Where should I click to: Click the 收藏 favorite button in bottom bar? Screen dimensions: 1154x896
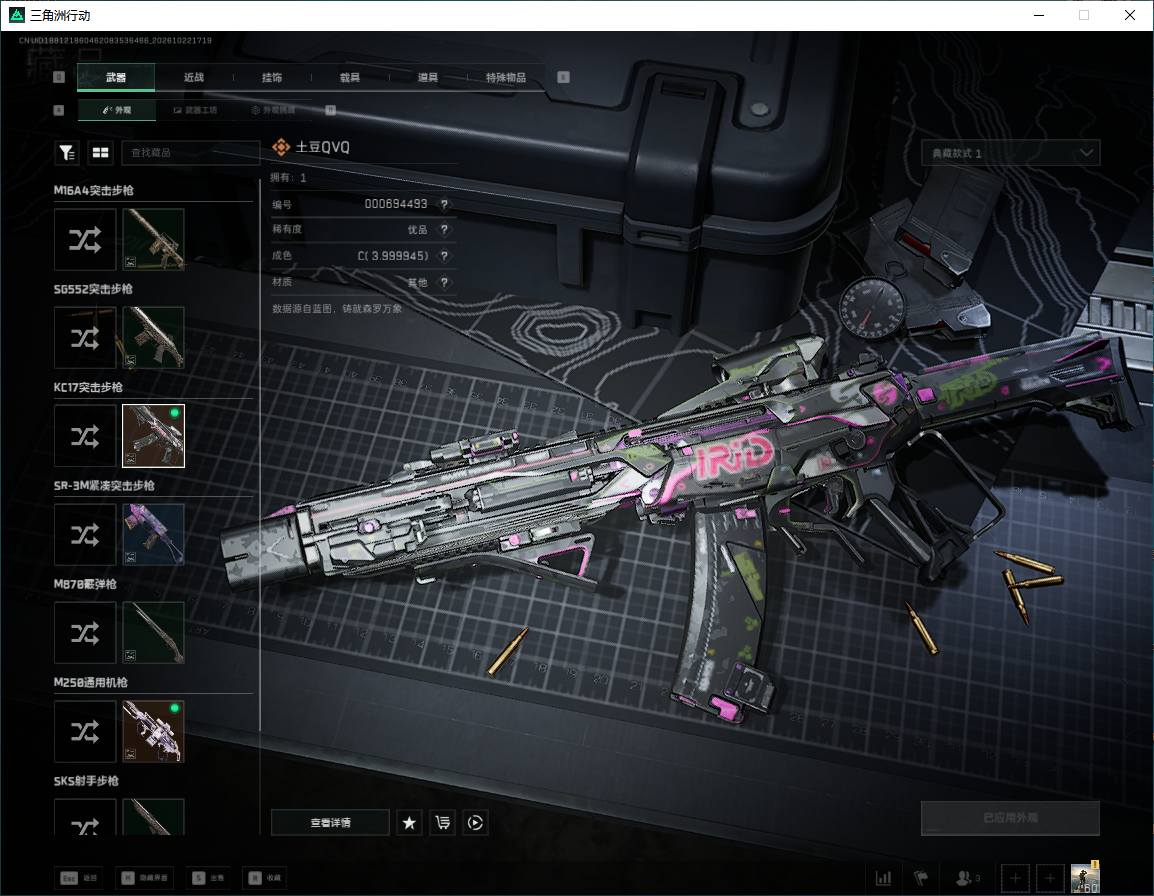(x=265, y=878)
